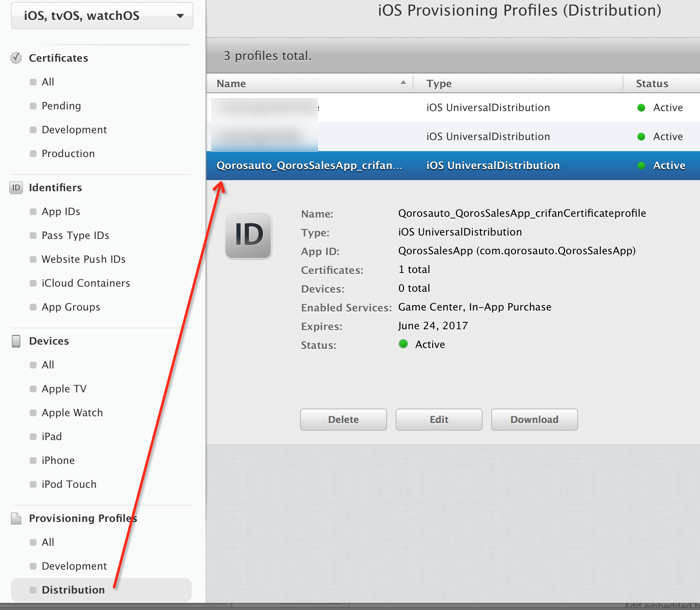Open Development provisioning profiles

(x=74, y=566)
